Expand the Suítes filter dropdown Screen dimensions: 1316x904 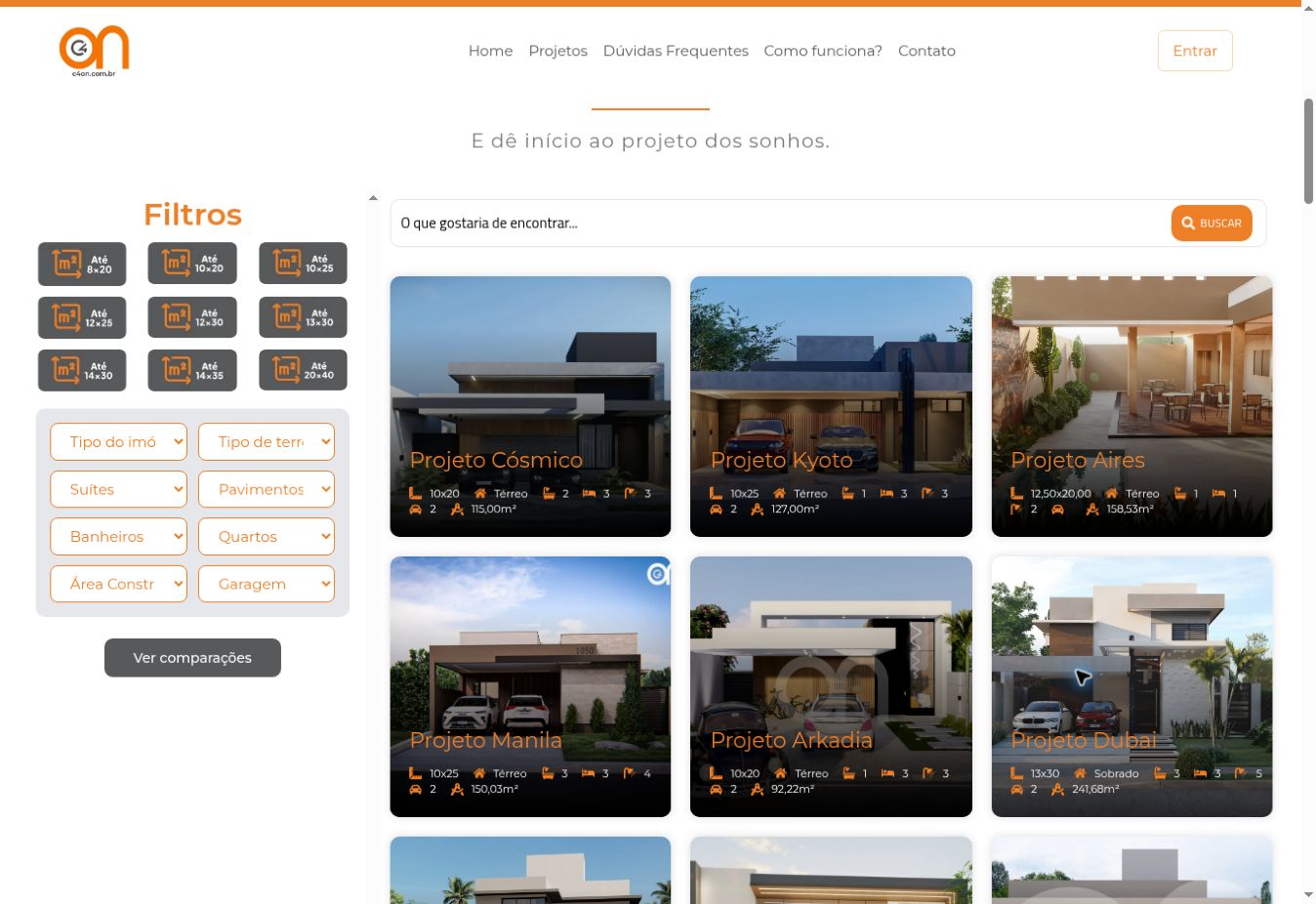point(118,489)
